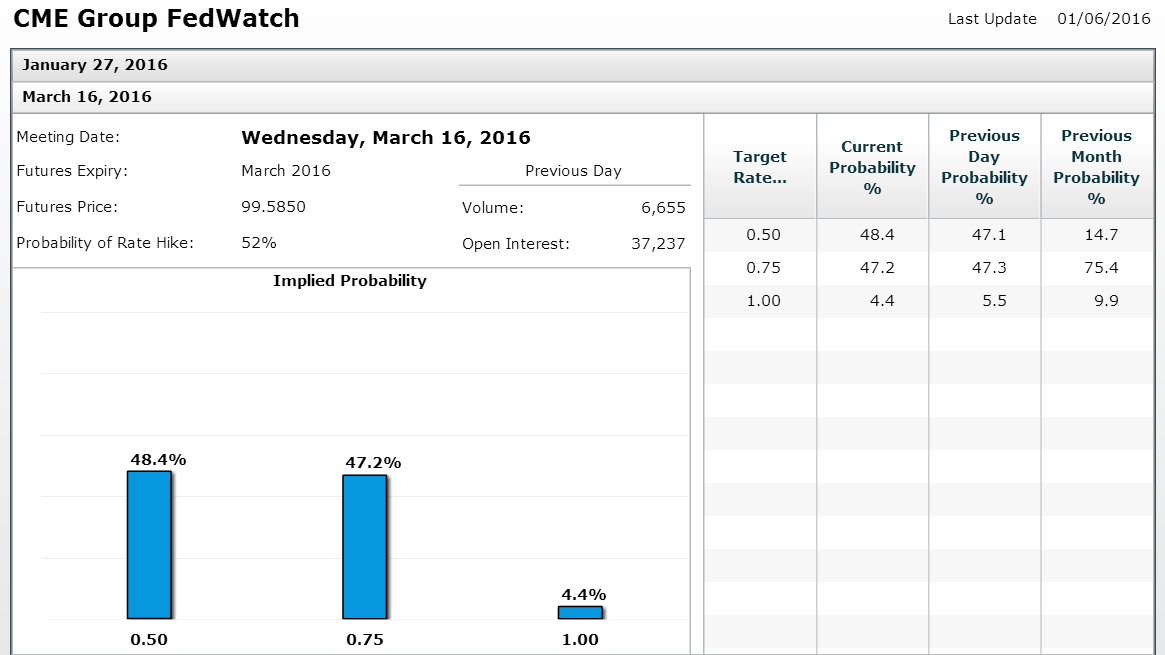Click the Meeting Date label

tap(68, 137)
